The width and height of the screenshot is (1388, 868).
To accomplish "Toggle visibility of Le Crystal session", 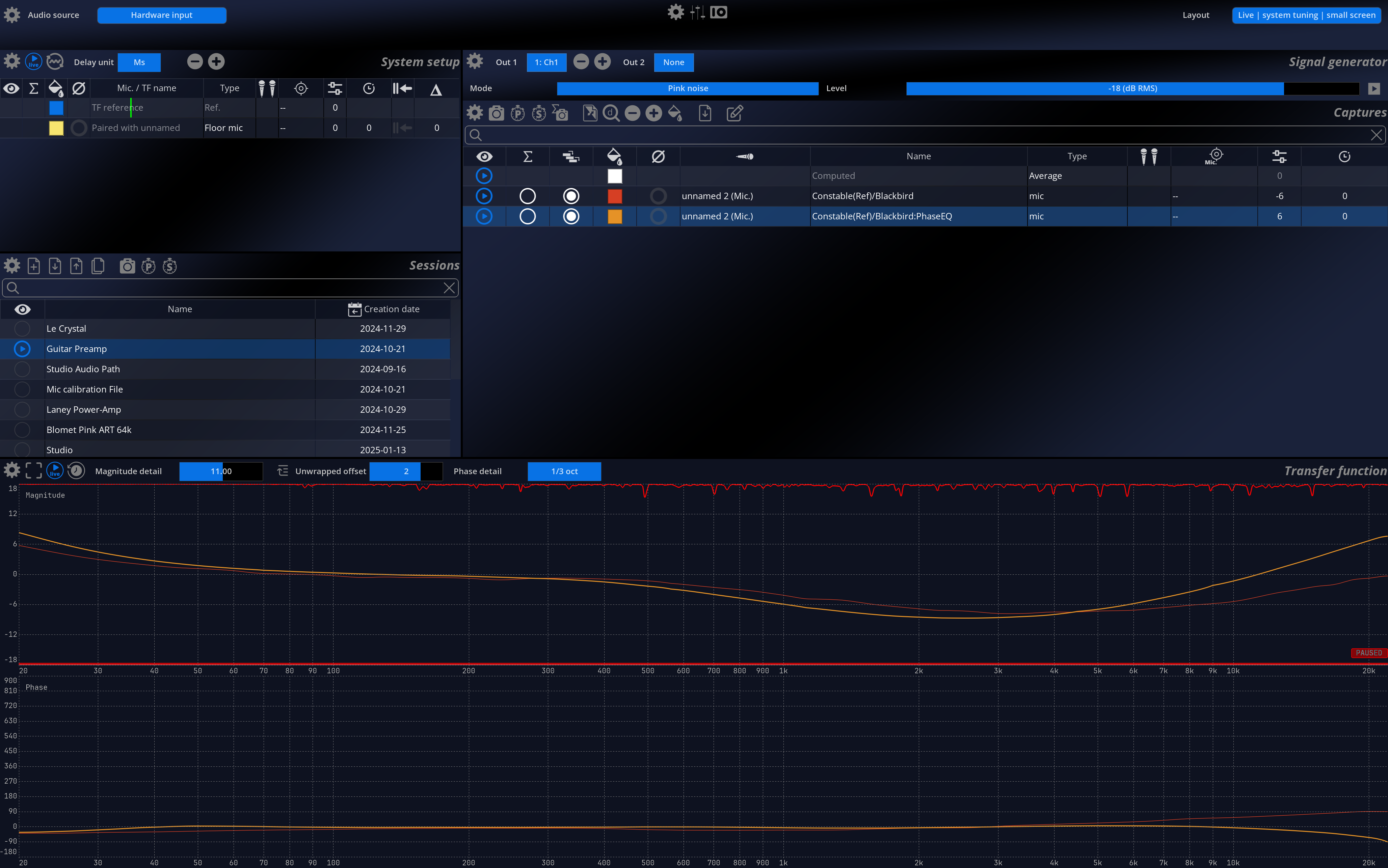I will point(22,328).
